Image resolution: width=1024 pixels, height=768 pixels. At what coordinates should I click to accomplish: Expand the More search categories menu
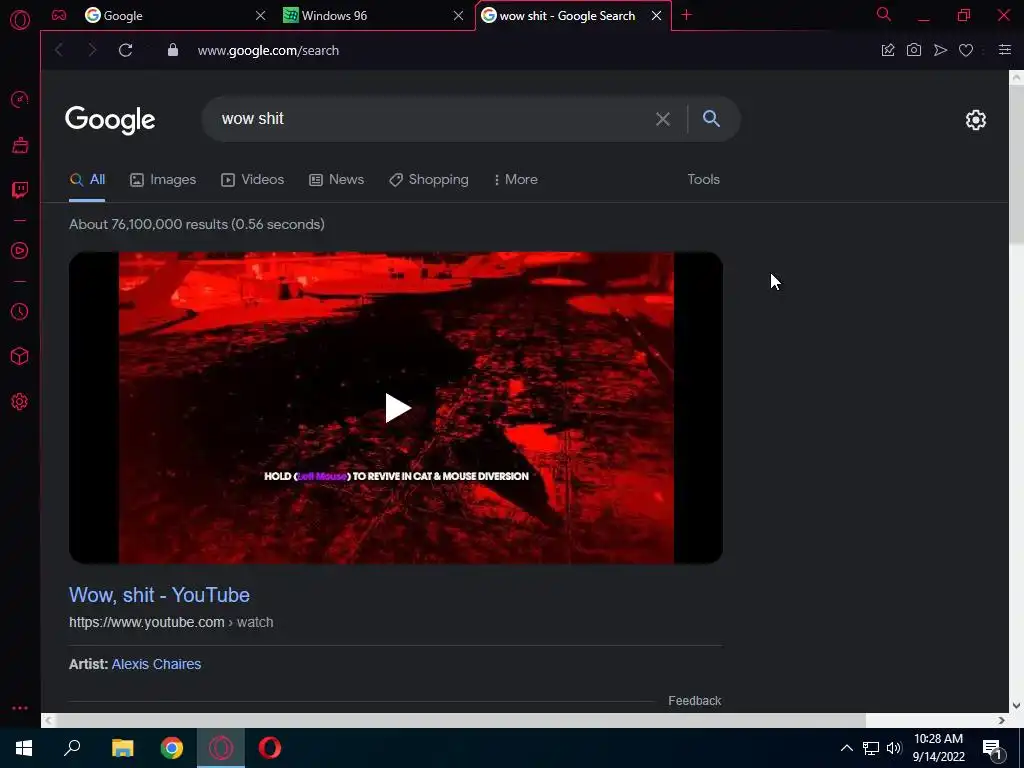pos(516,180)
